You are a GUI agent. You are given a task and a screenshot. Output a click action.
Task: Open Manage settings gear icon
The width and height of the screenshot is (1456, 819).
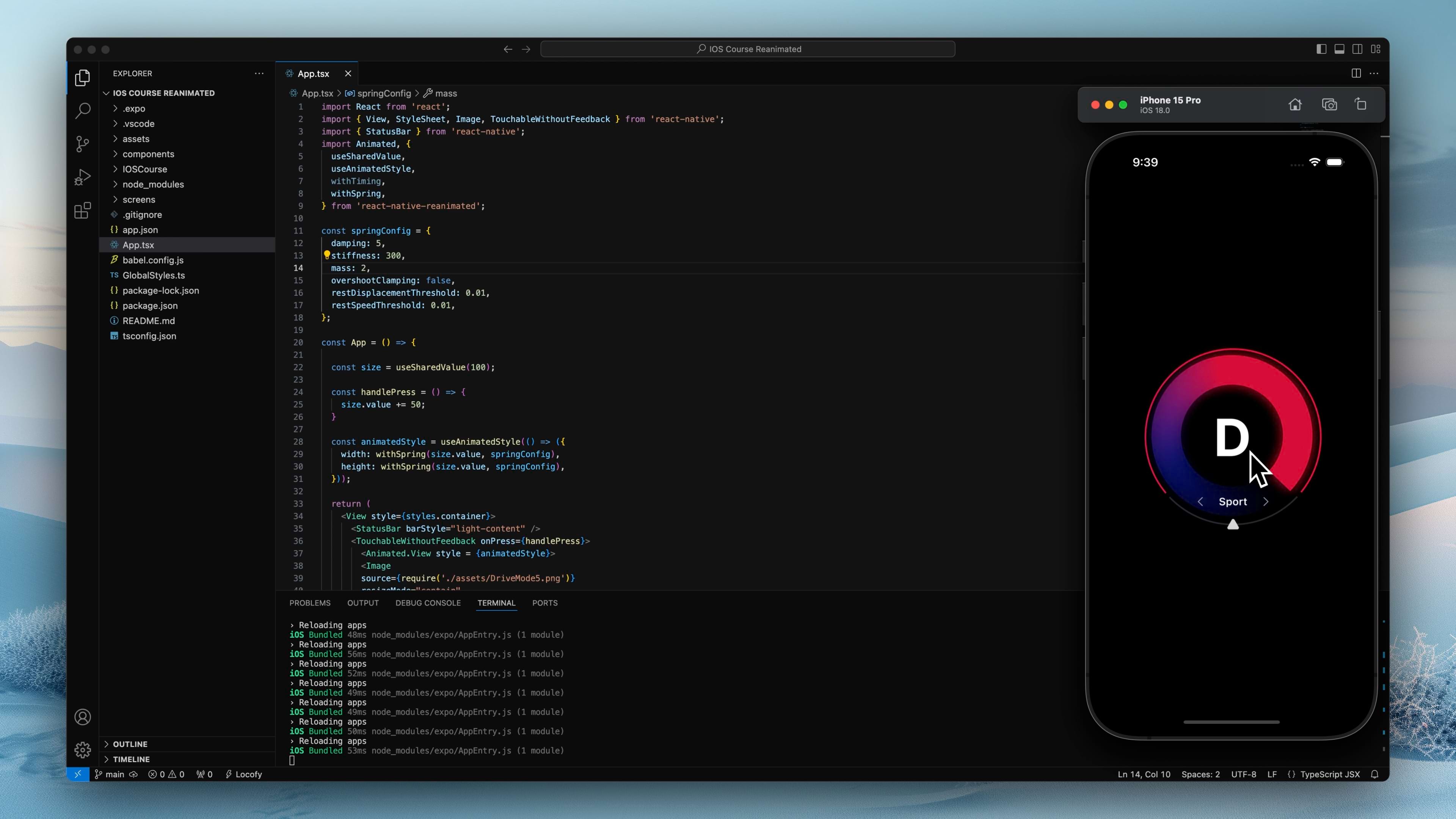click(x=83, y=750)
